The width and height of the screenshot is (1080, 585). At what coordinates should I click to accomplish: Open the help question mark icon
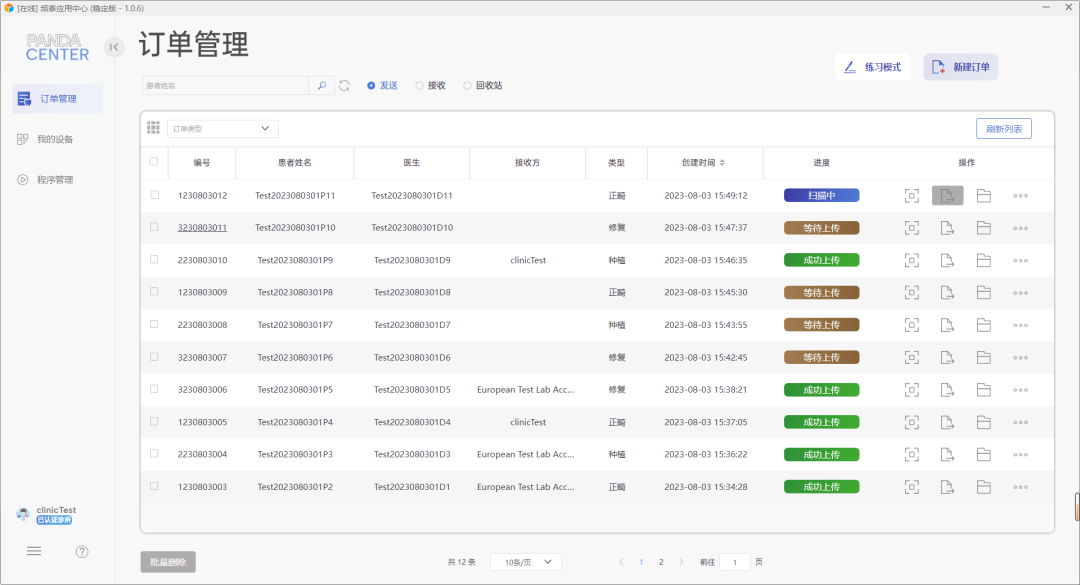click(82, 551)
